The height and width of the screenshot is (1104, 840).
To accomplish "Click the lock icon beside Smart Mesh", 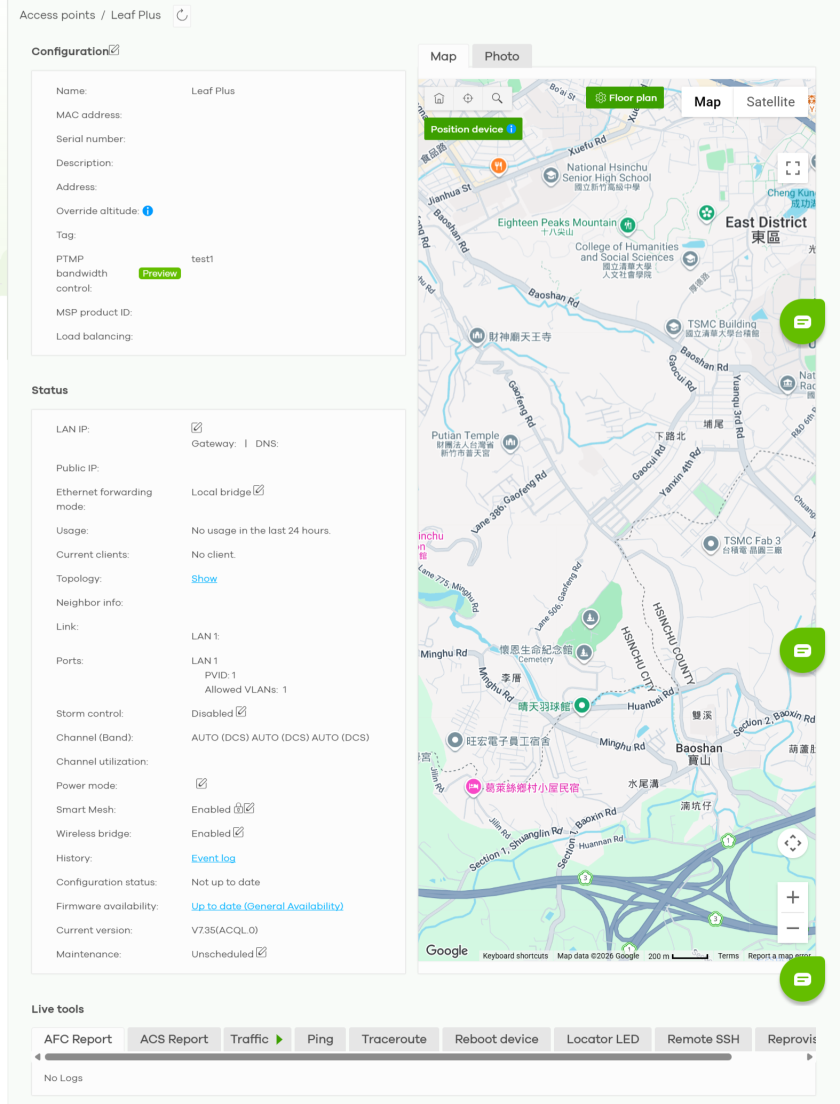I will (238, 808).
